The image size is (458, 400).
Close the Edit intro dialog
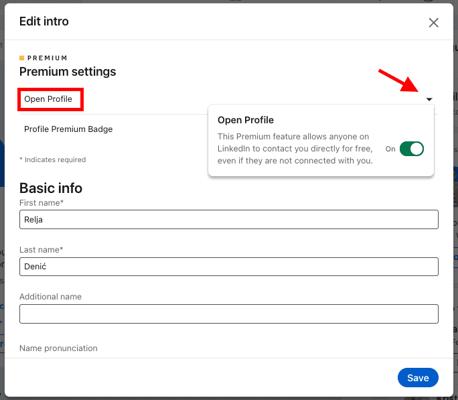(433, 23)
